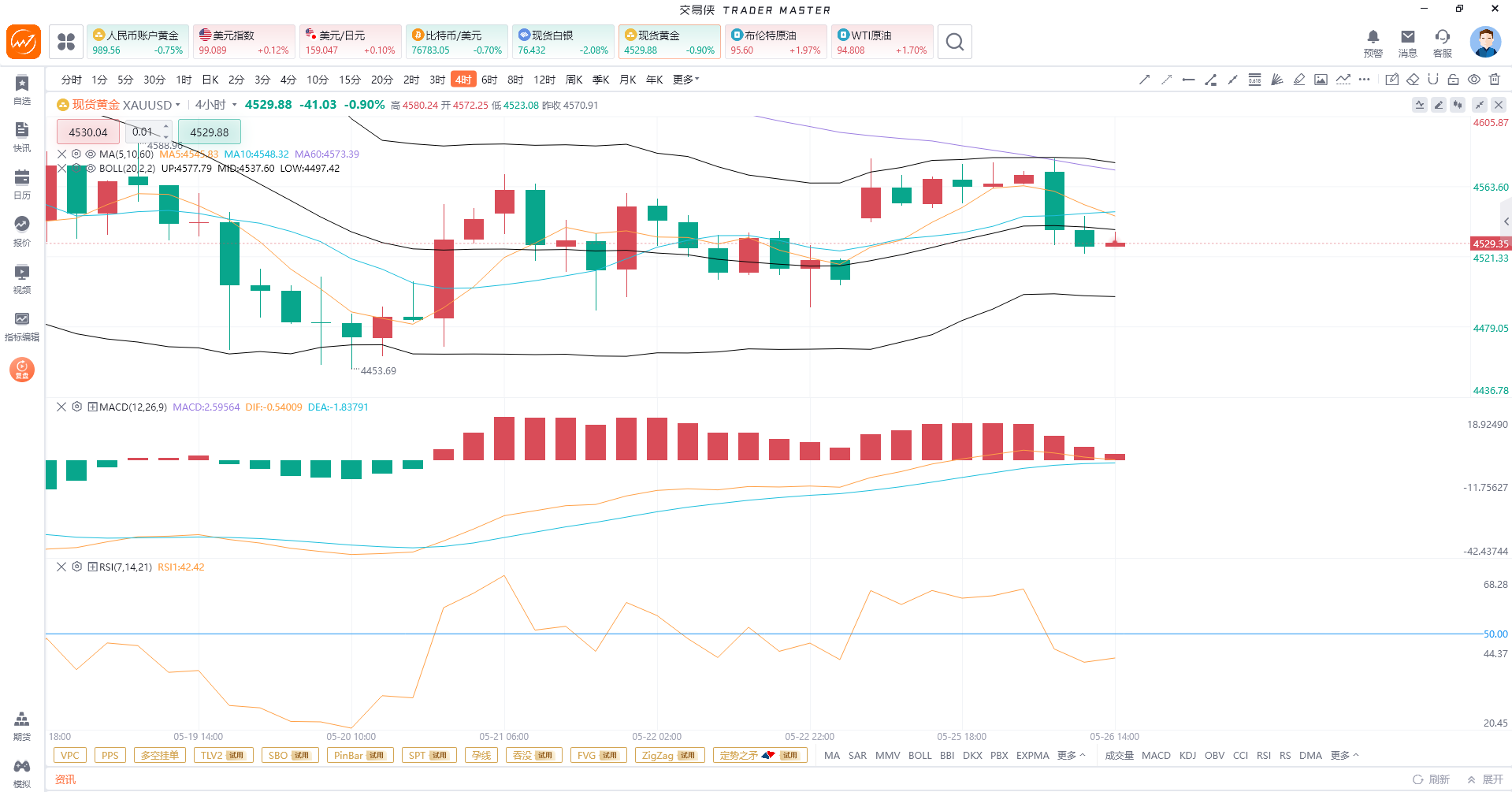This screenshot has height=792, width=1512.
Task: Switch to the 日K timeframe tab
Action: coord(210,80)
